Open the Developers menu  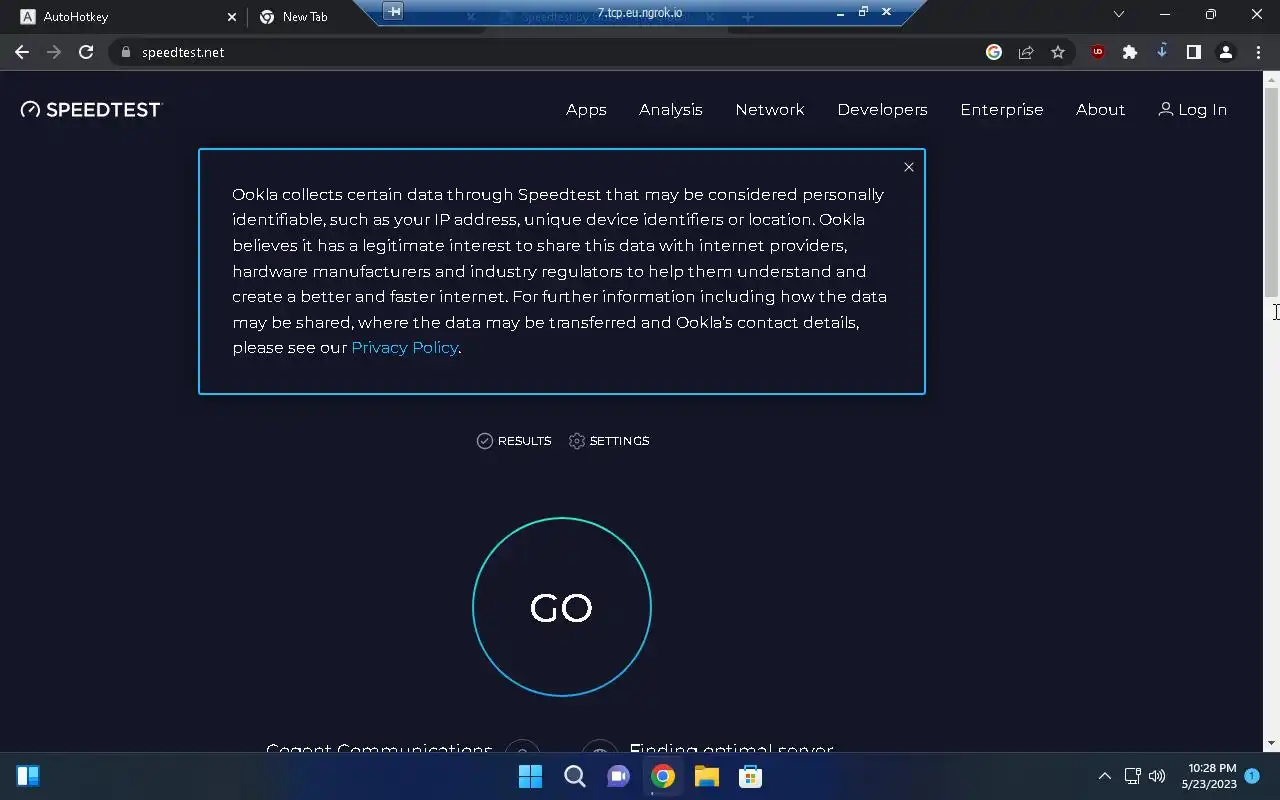click(x=882, y=110)
